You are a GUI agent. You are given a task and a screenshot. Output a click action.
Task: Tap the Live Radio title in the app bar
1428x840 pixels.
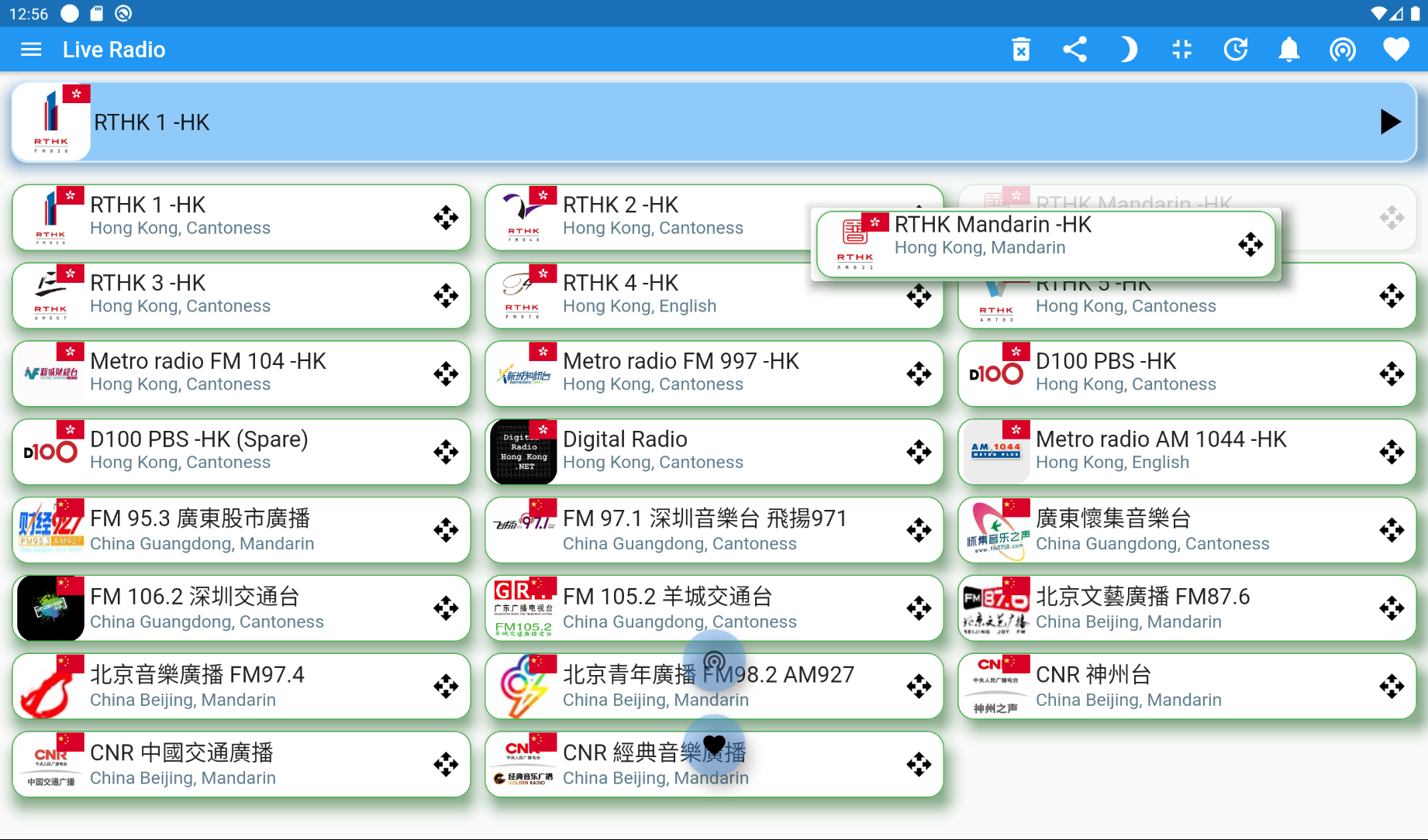(114, 50)
